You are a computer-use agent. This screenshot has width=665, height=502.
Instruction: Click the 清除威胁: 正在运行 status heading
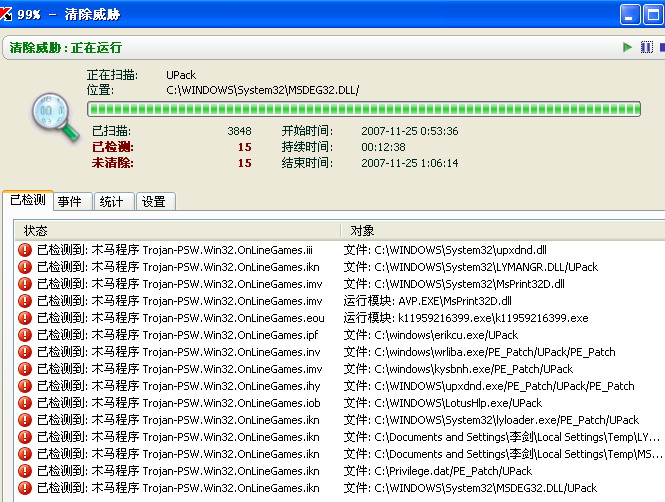pos(66,47)
